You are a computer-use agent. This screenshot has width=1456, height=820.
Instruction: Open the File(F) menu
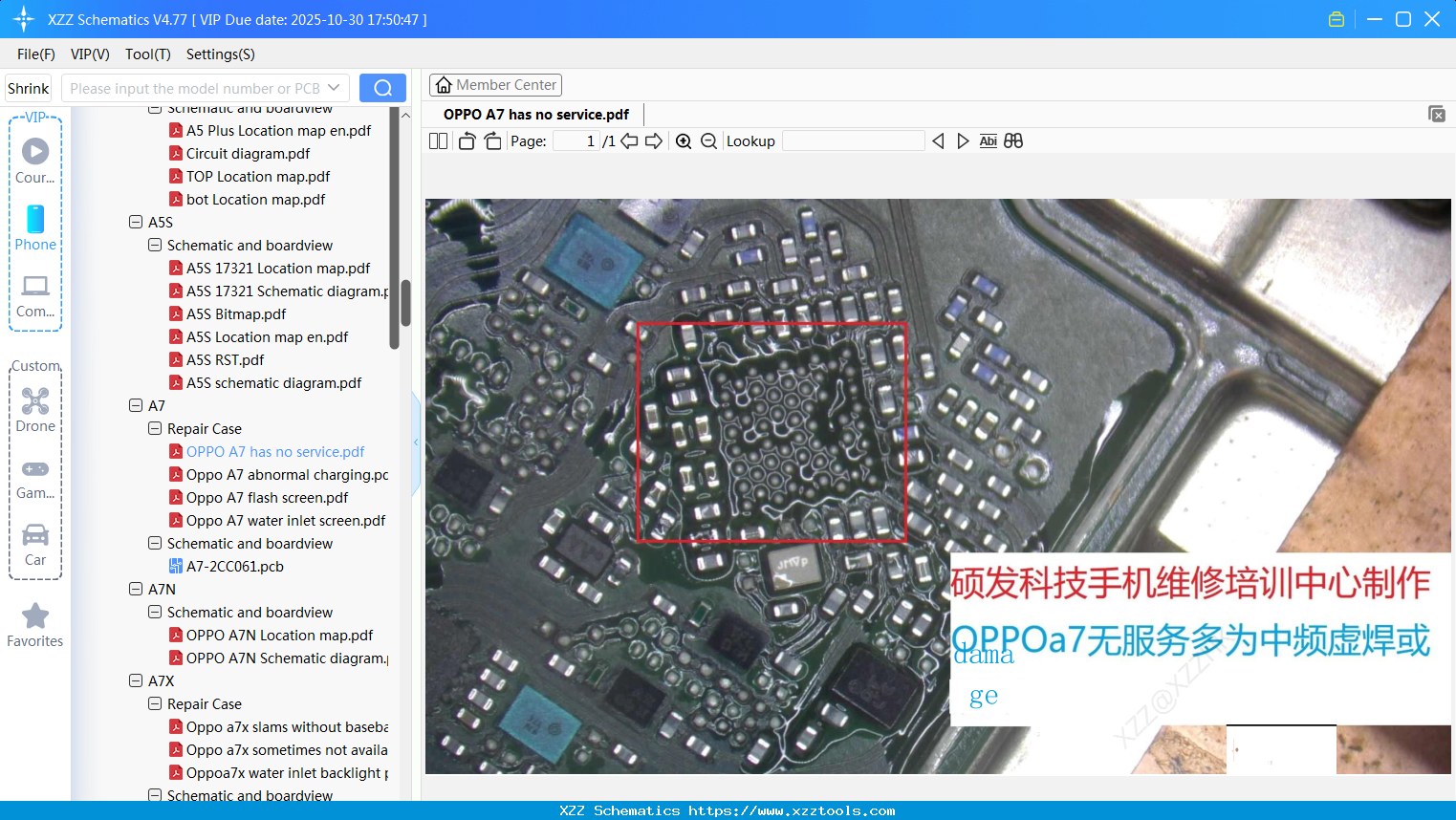click(36, 54)
